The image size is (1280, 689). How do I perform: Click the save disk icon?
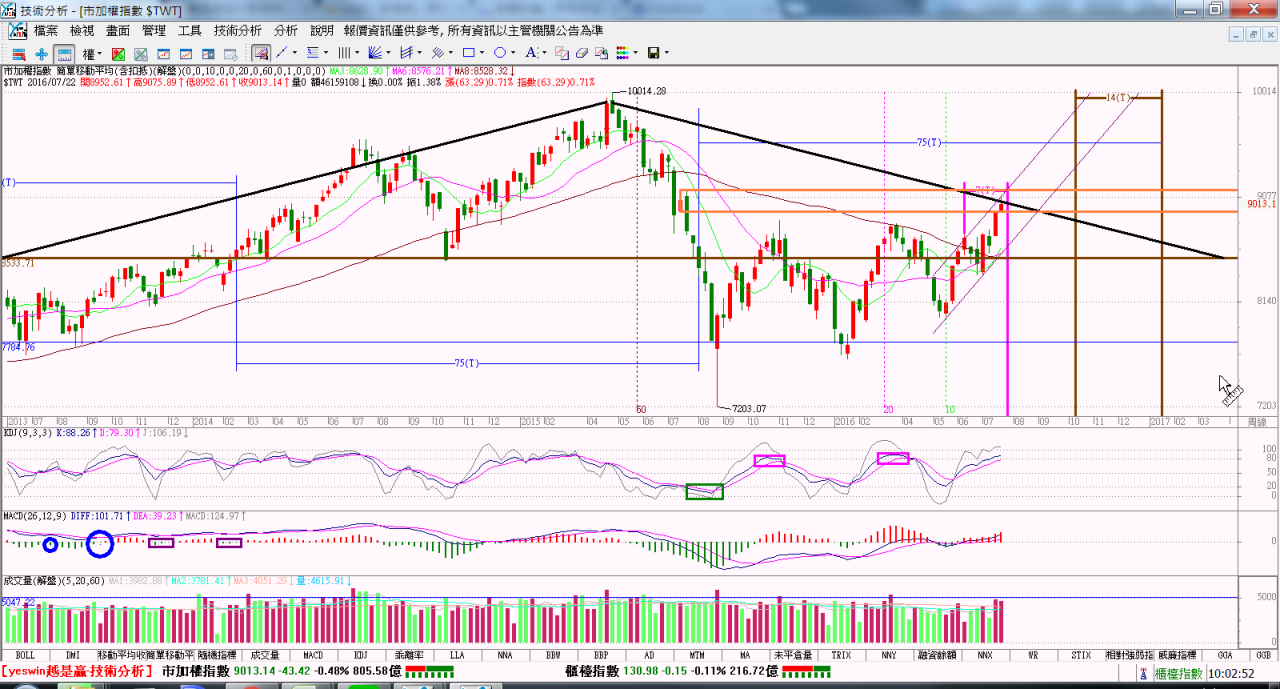pyautogui.click(x=653, y=53)
